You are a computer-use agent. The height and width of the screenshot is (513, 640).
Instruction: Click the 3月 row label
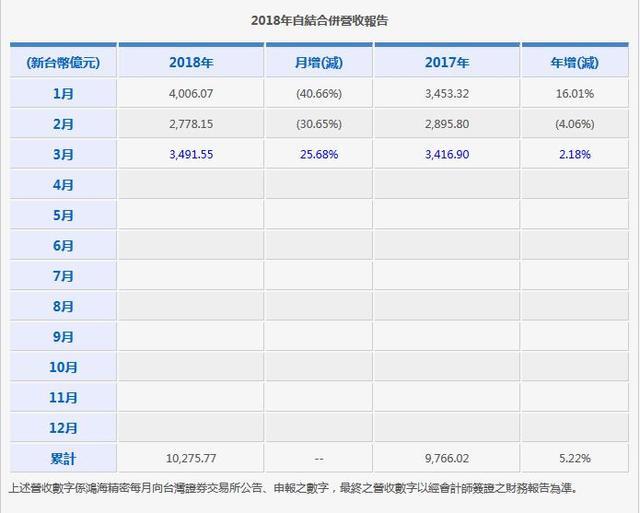[x=63, y=155]
